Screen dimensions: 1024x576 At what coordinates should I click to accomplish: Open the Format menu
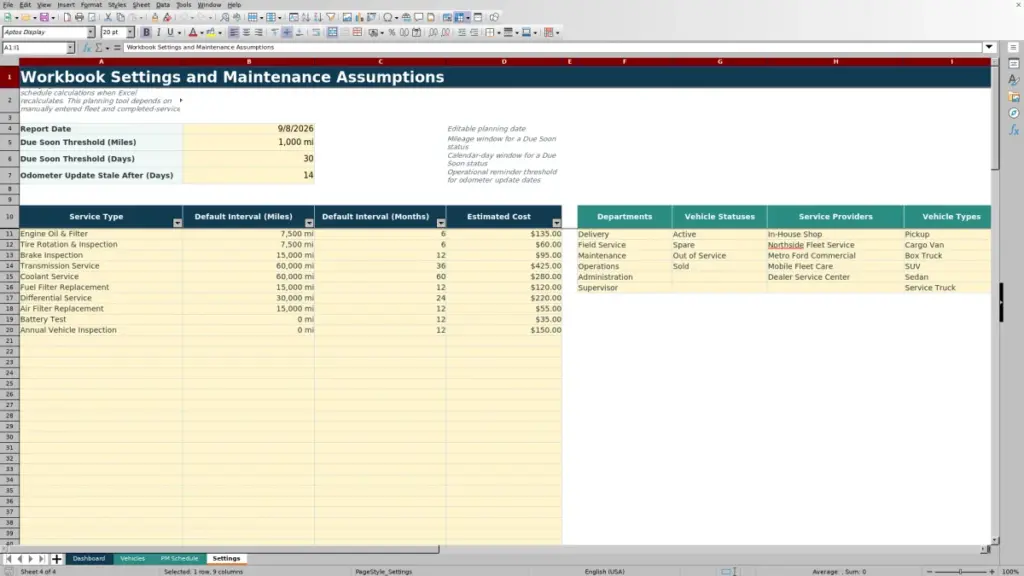click(x=91, y=5)
